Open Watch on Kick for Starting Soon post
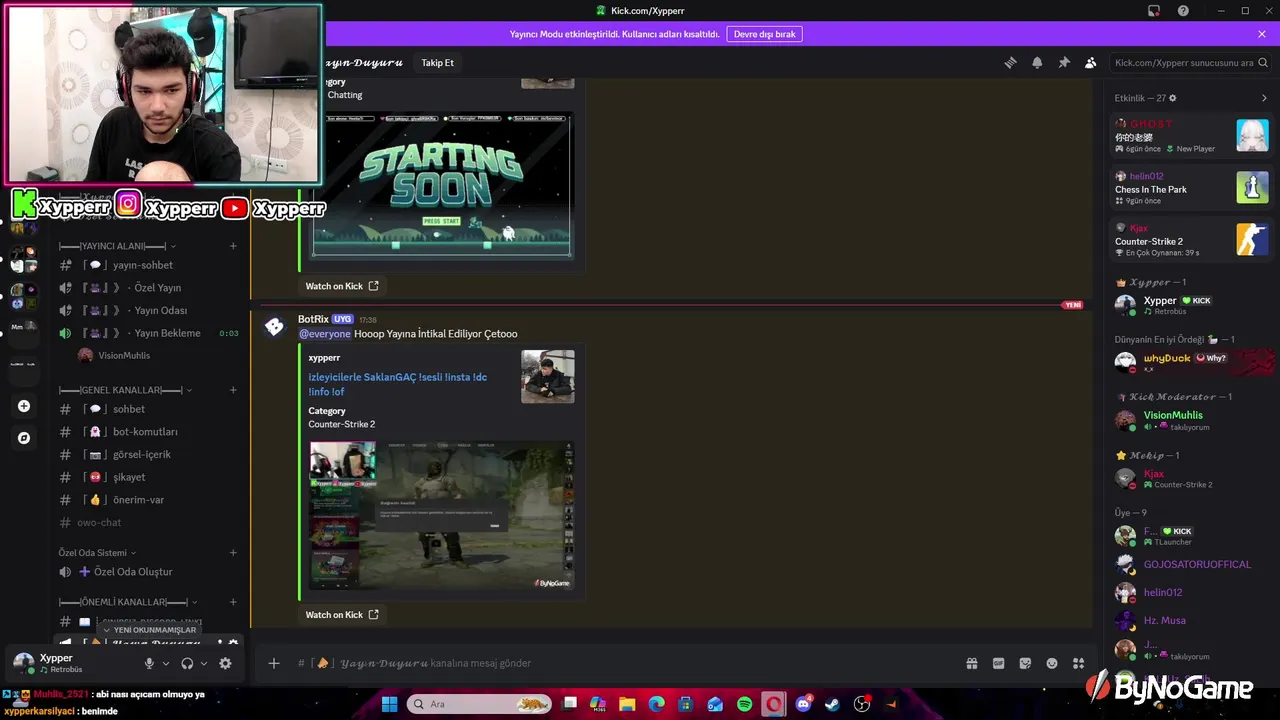The height and width of the screenshot is (720, 1280). click(342, 286)
